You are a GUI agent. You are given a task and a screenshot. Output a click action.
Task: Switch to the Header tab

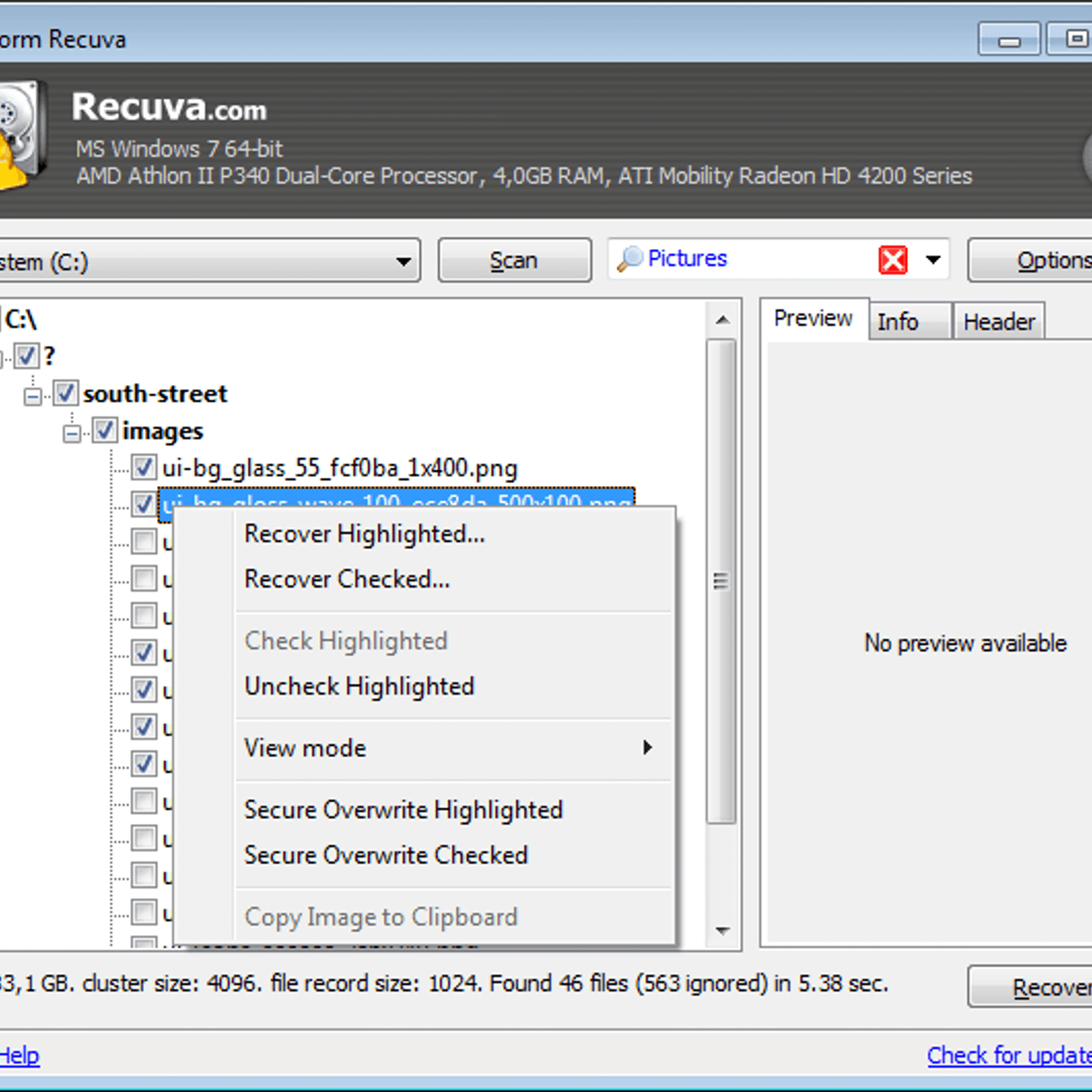[998, 321]
